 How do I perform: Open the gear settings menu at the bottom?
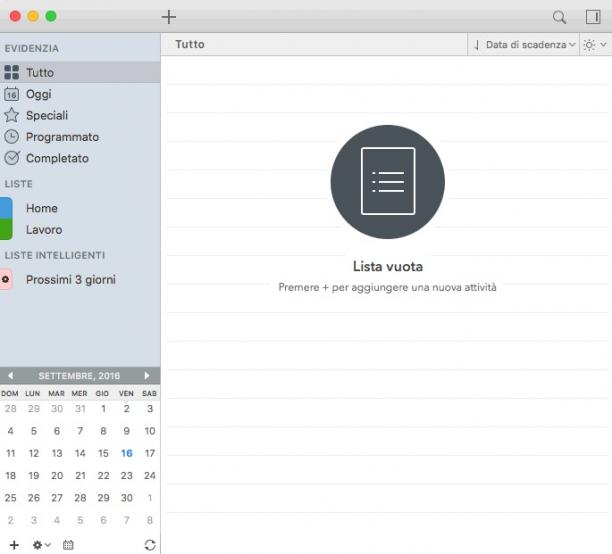41,545
